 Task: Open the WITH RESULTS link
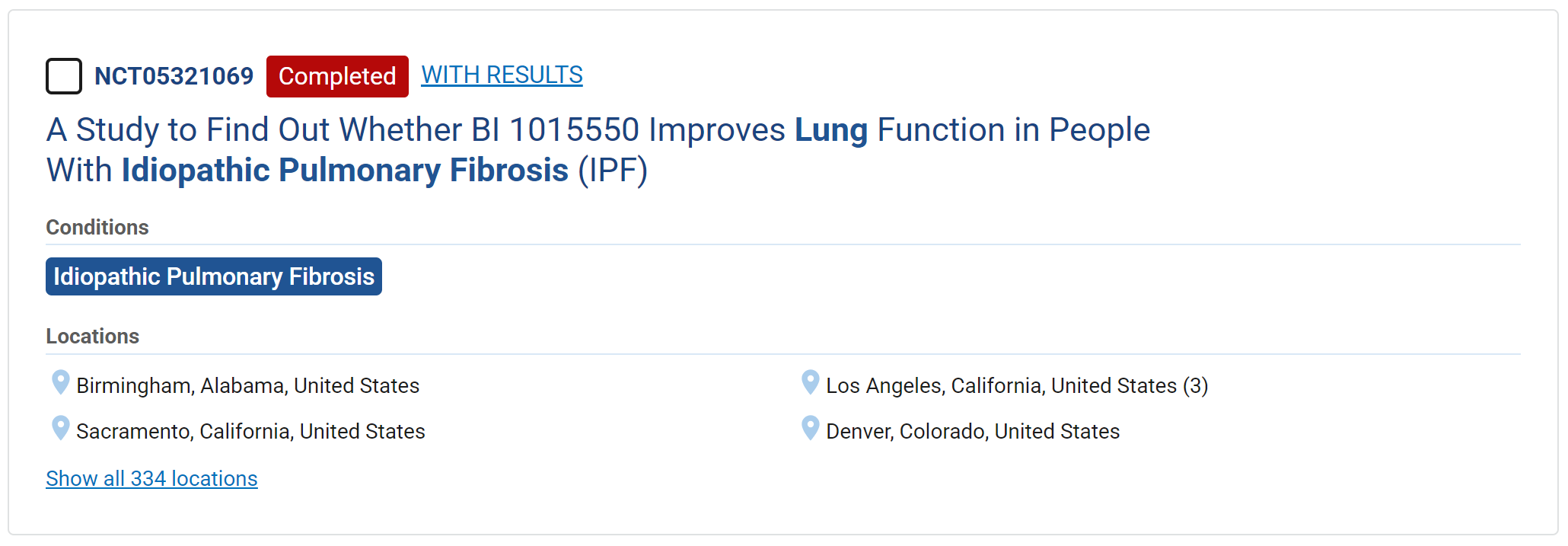click(x=502, y=75)
